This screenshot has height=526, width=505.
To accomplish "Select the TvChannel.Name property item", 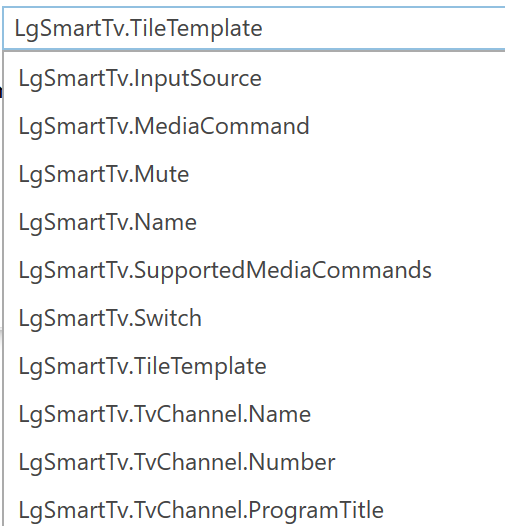I will pos(254,414).
